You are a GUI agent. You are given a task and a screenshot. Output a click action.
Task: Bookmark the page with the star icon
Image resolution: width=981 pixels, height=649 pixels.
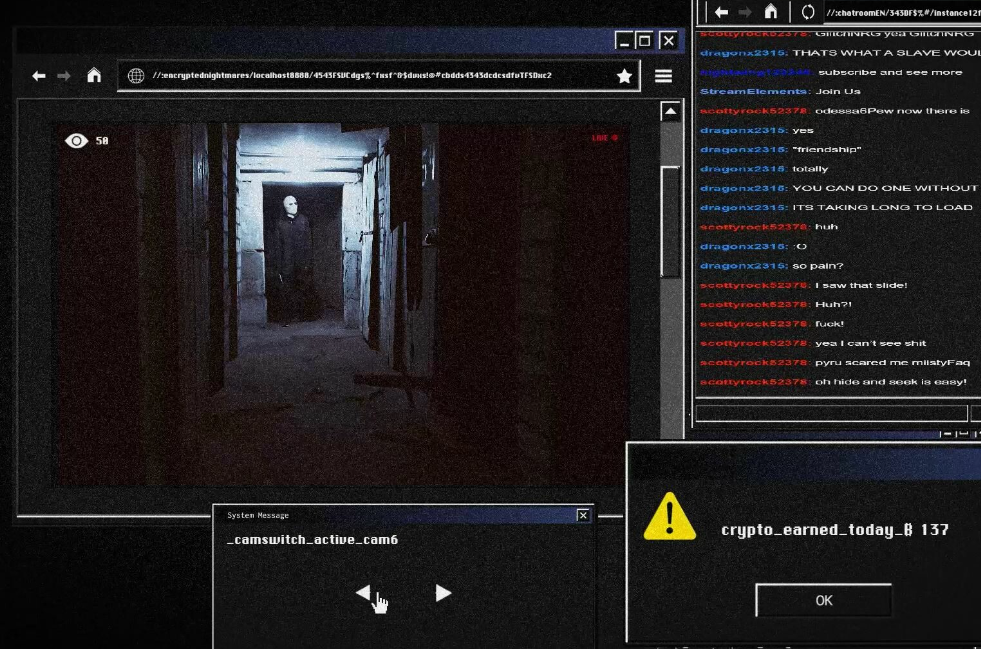624,76
